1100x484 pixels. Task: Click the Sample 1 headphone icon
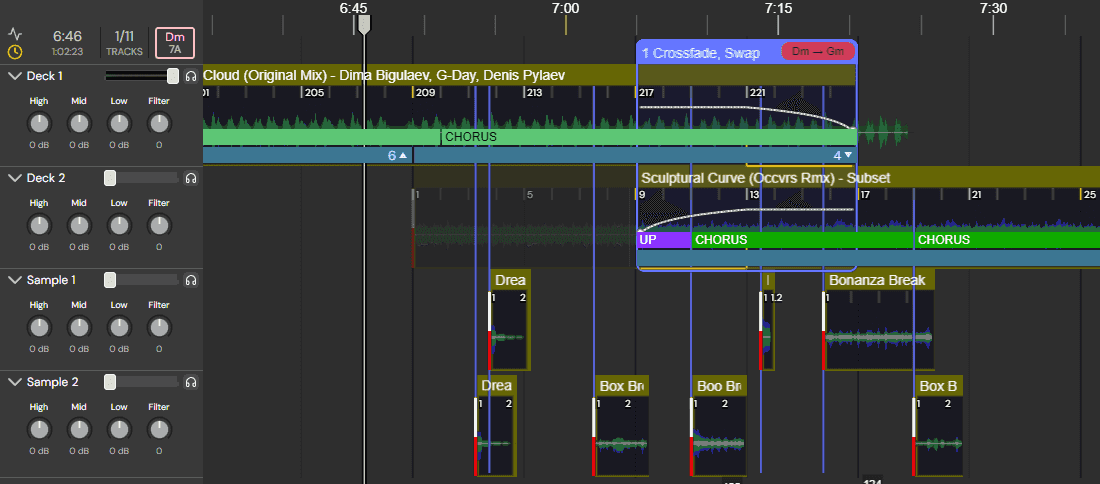point(190,280)
